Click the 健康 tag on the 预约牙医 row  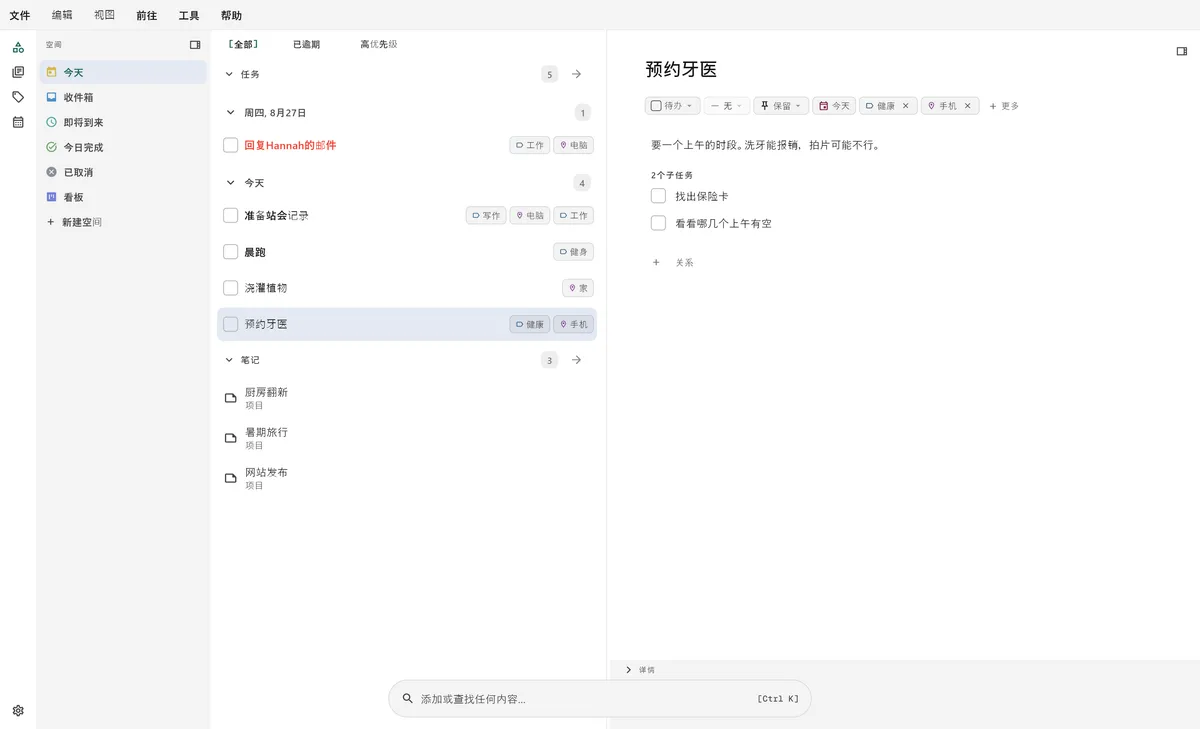pyautogui.click(x=530, y=324)
